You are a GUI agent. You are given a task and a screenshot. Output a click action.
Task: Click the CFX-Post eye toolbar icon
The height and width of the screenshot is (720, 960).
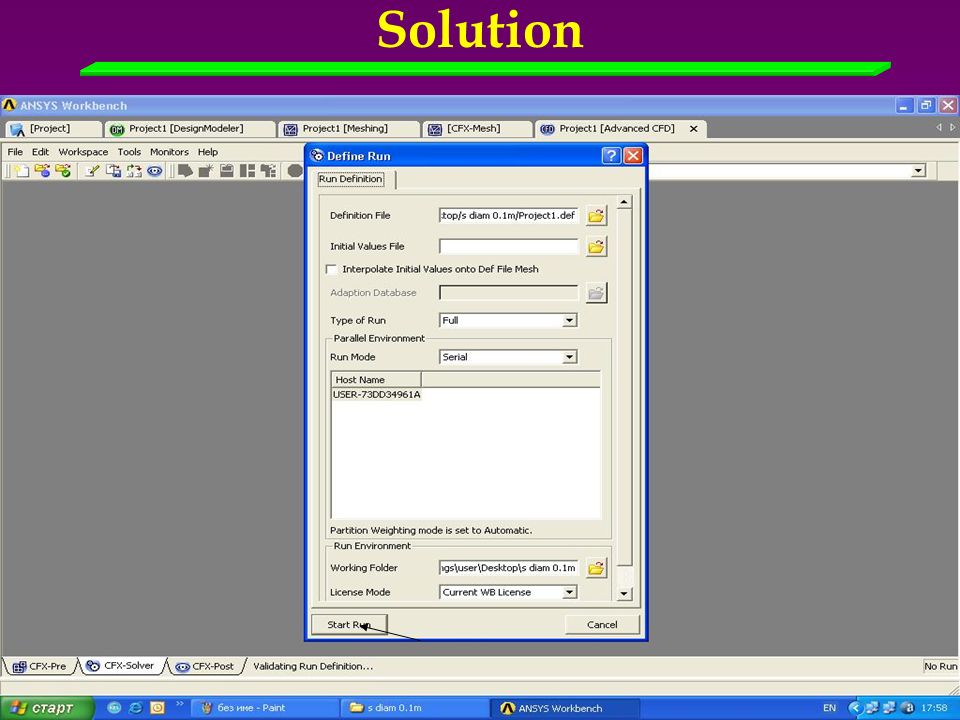point(155,171)
